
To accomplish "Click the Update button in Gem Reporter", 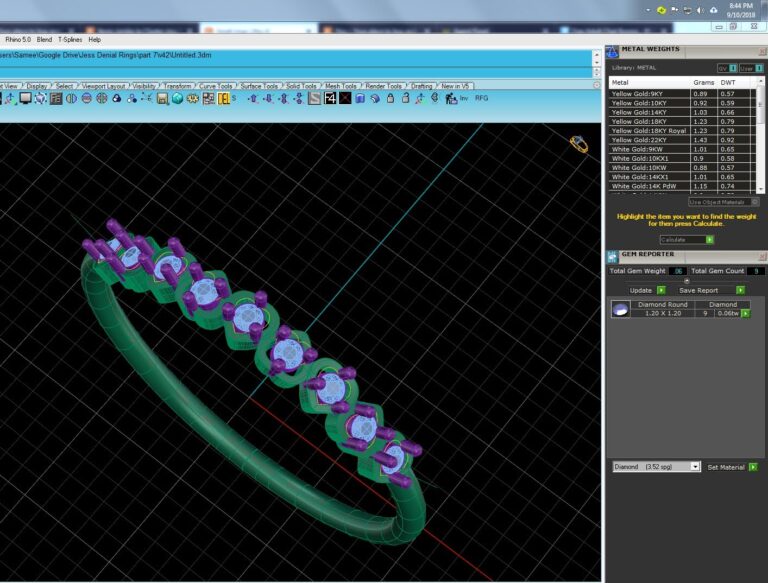I will (x=647, y=291).
